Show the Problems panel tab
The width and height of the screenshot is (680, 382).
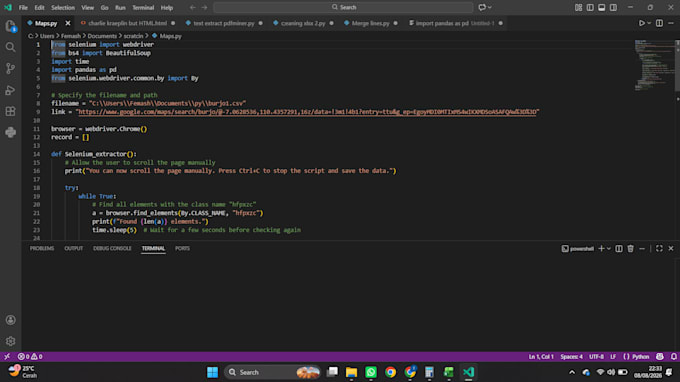(42, 248)
